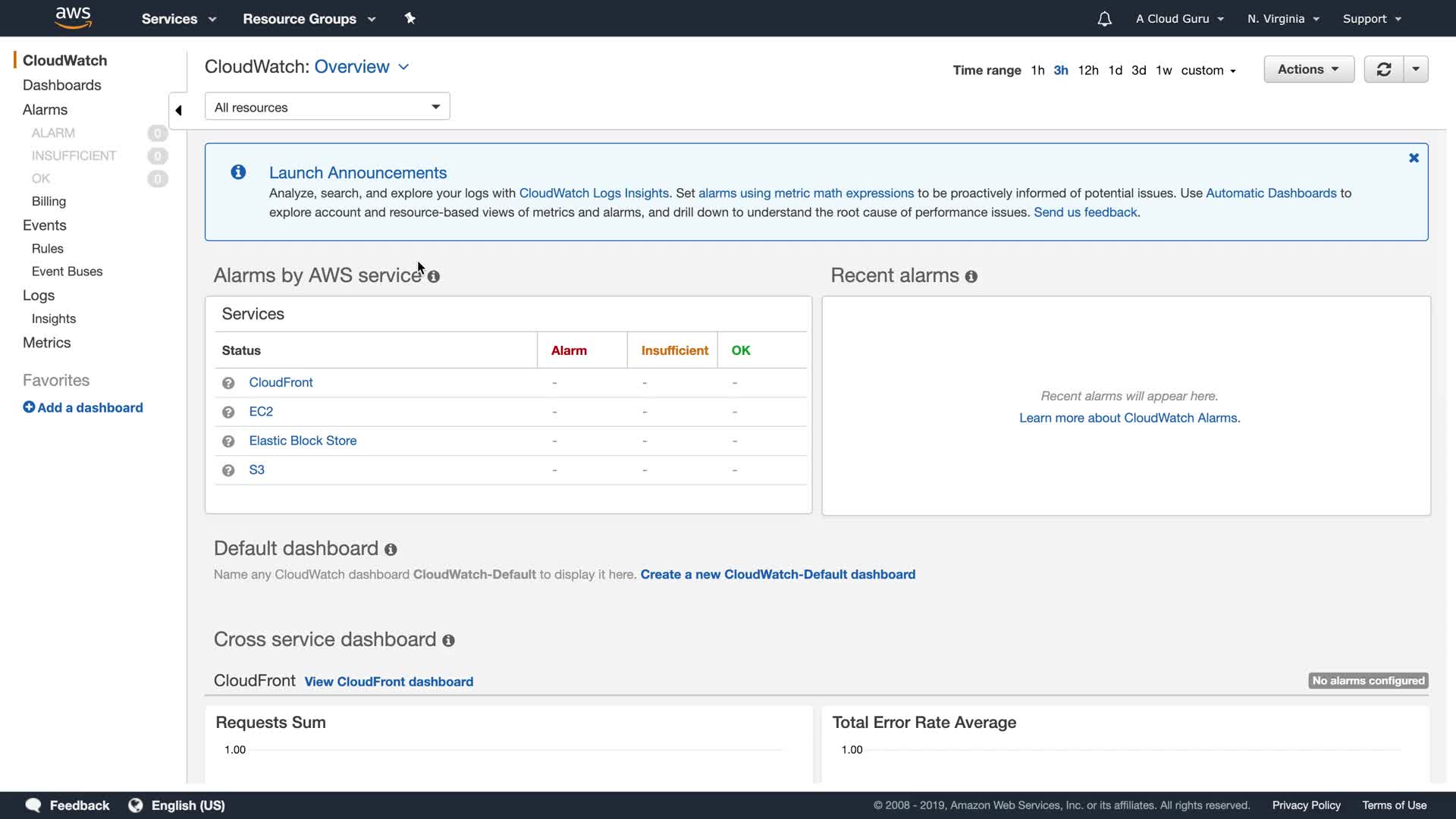Click the globe icon next to English (US)
This screenshot has height=819, width=1456.
coord(136,805)
